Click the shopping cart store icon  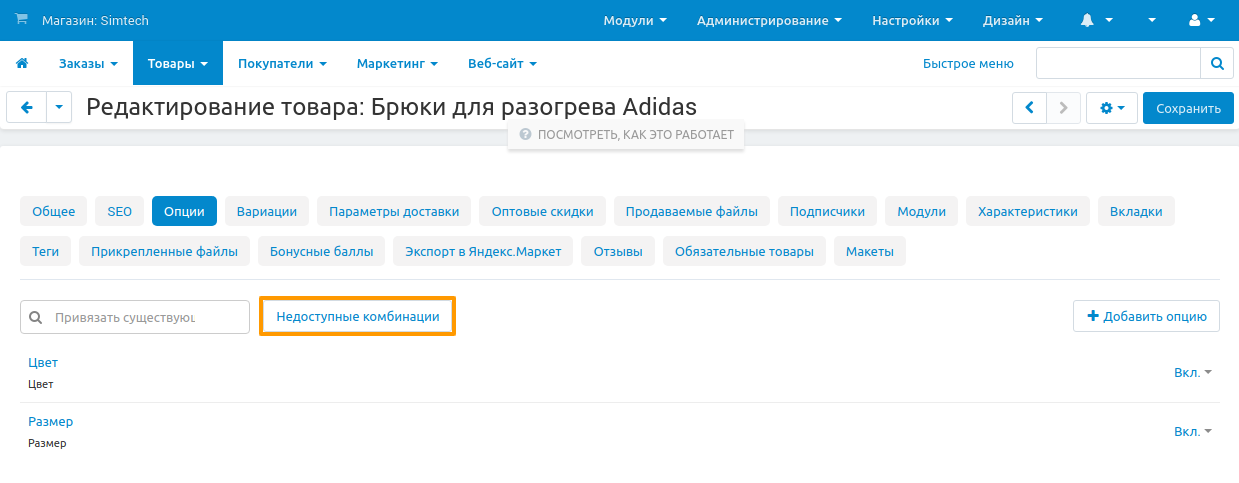[22, 21]
